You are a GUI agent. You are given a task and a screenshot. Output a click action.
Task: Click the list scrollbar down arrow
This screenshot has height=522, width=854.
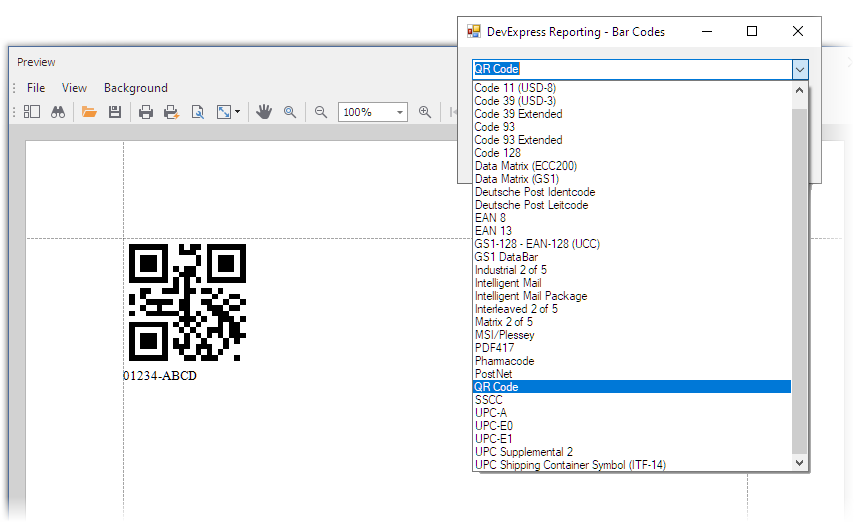coord(800,463)
